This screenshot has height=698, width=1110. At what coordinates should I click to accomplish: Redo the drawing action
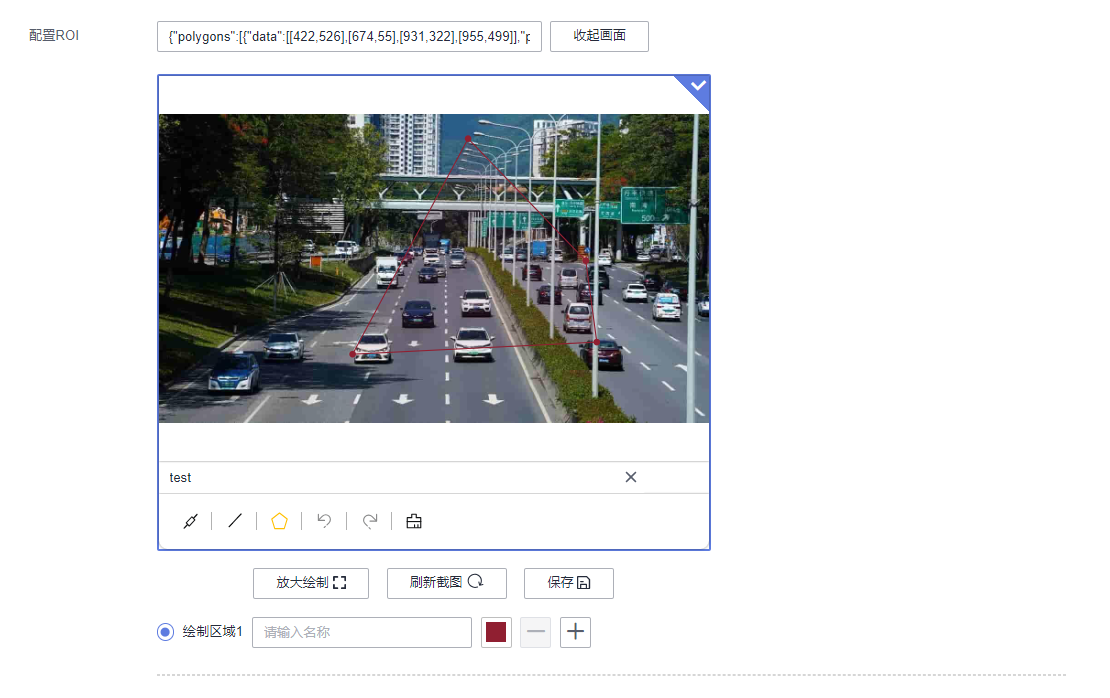[x=370, y=521]
